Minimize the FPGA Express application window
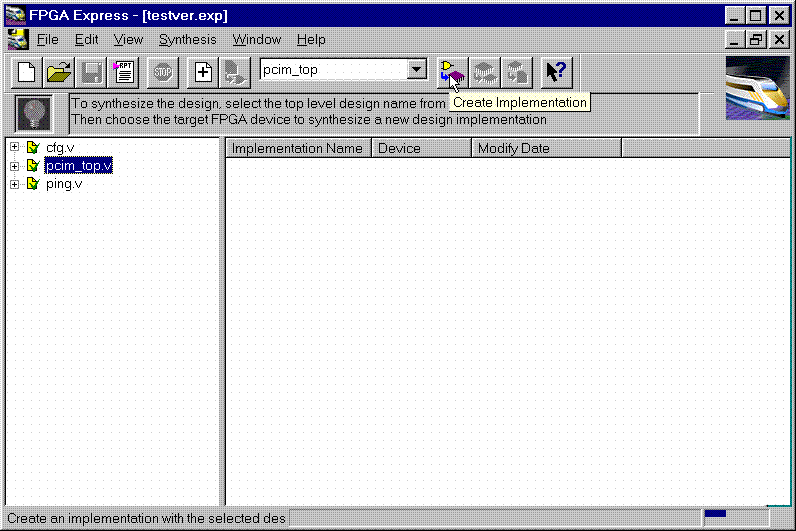Viewport: 796px width, 531px height. coord(734,15)
